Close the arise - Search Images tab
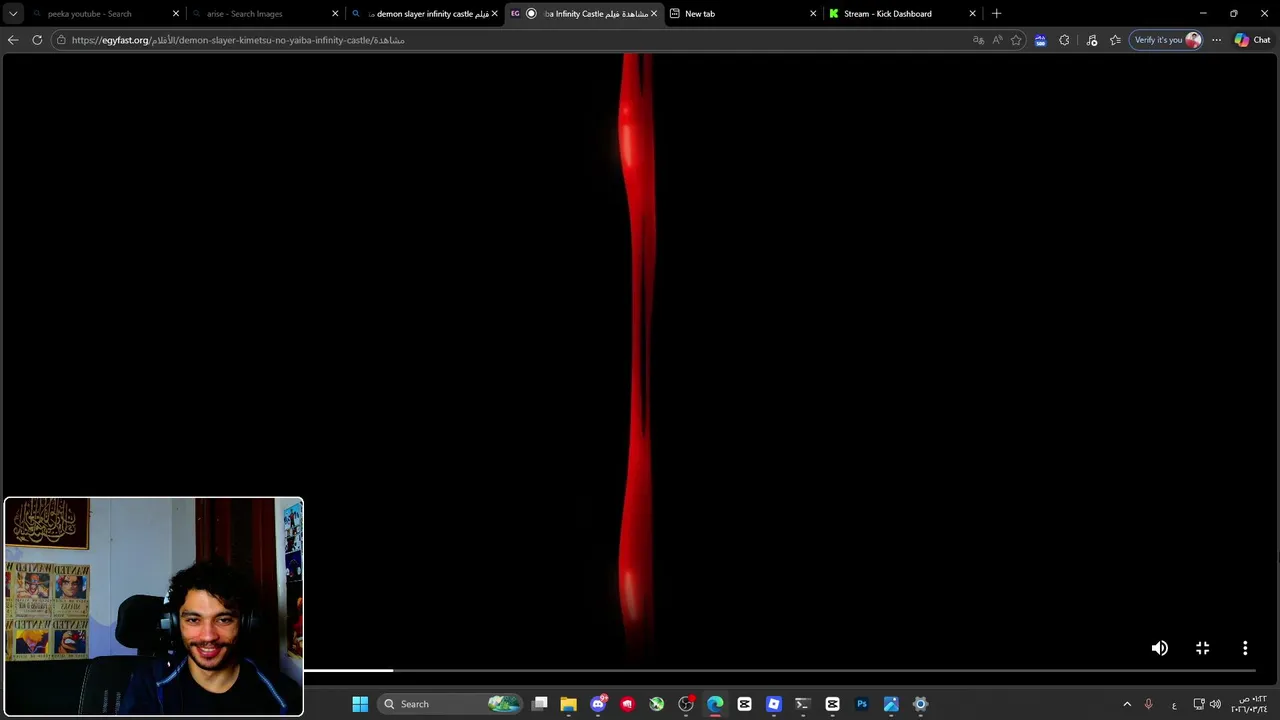Viewport: 1280px width, 720px height. tap(335, 14)
